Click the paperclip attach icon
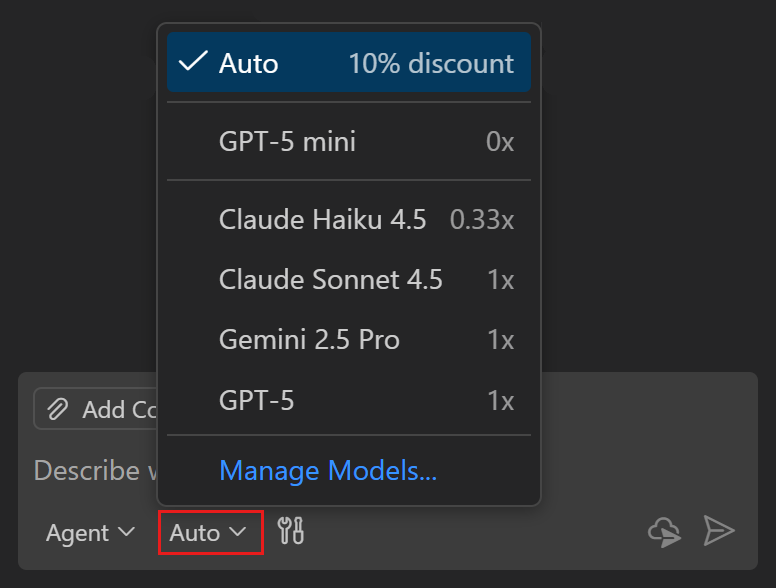This screenshot has width=776, height=588. (x=58, y=409)
